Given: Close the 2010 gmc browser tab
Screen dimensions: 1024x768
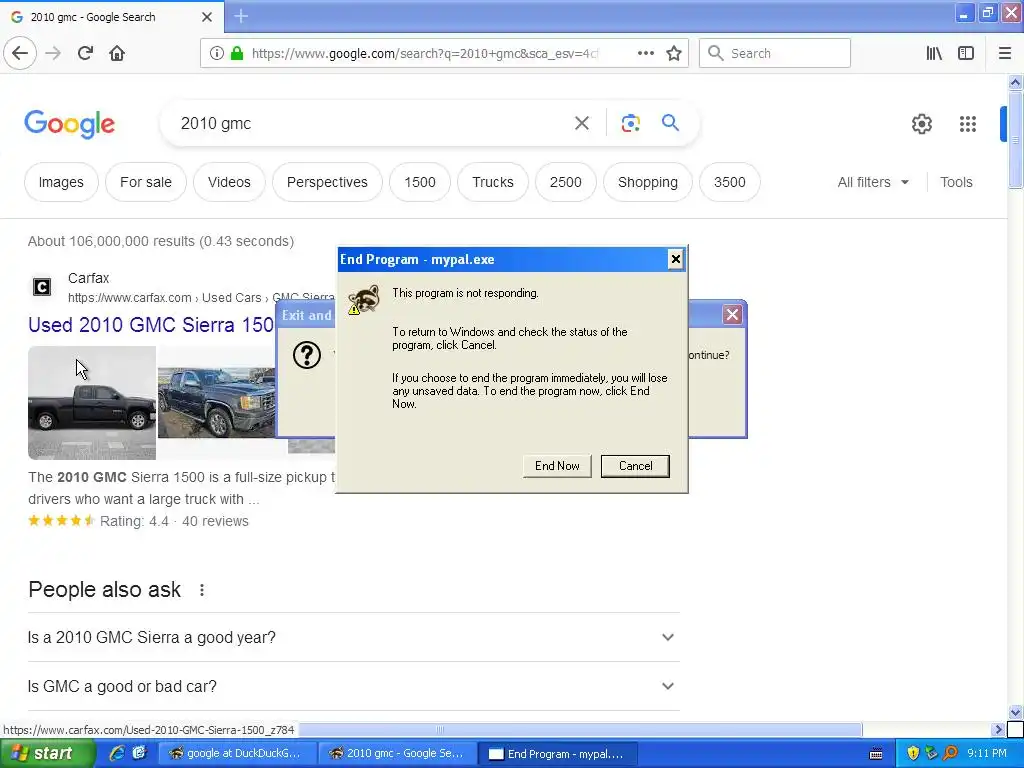Looking at the screenshot, I should pos(206,17).
